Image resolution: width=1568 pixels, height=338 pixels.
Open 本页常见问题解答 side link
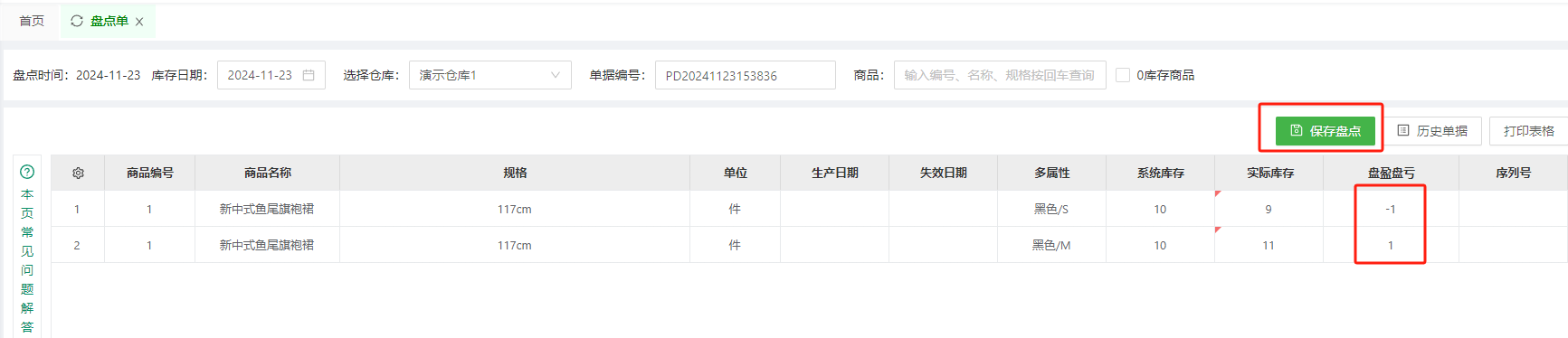pyautogui.click(x=27, y=260)
